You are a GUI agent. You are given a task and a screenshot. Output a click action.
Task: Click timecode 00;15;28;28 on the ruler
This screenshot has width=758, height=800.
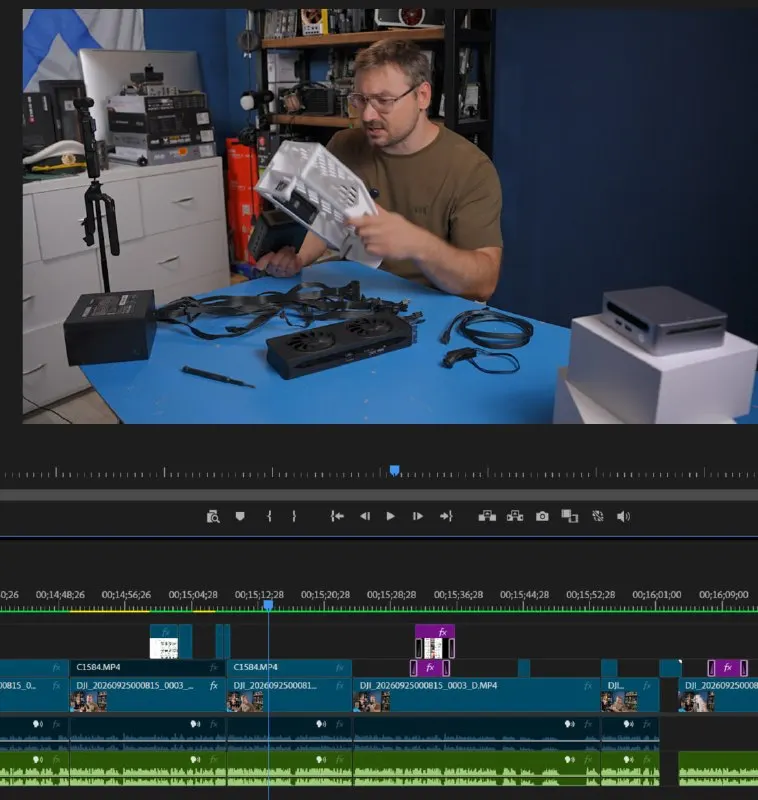[x=391, y=594]
